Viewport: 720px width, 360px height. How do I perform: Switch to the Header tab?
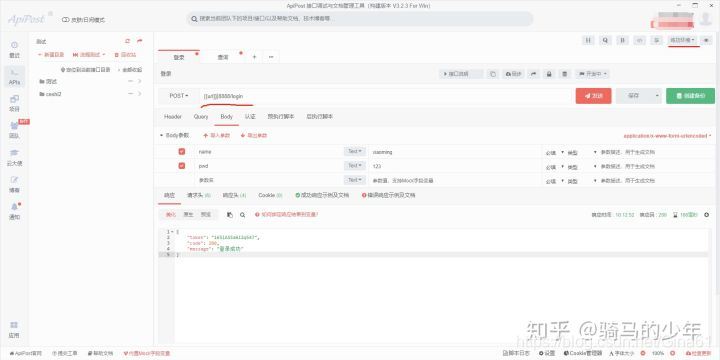tap(173, 117)
